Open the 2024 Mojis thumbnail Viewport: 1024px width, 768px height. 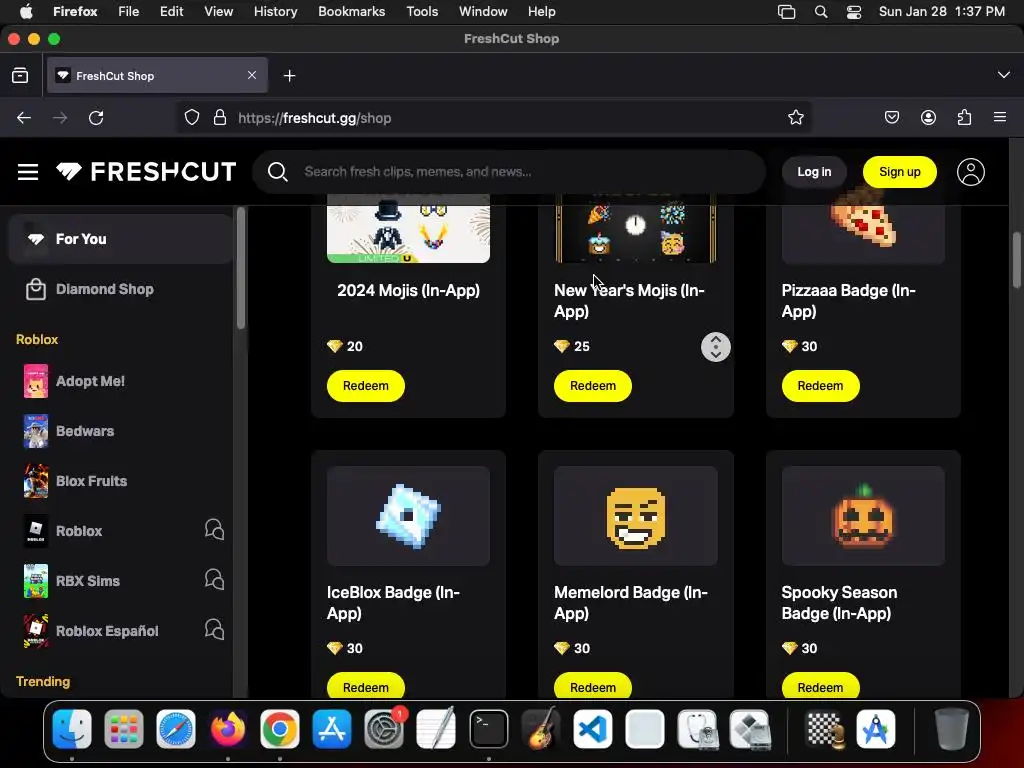click(x=408, y=229)
